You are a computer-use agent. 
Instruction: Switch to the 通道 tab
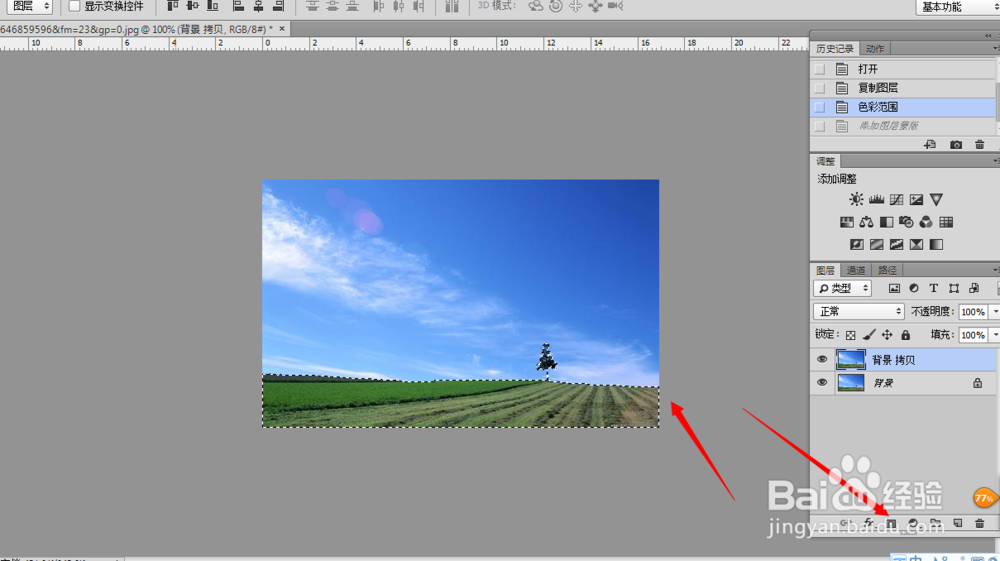(x=855, y=270)
